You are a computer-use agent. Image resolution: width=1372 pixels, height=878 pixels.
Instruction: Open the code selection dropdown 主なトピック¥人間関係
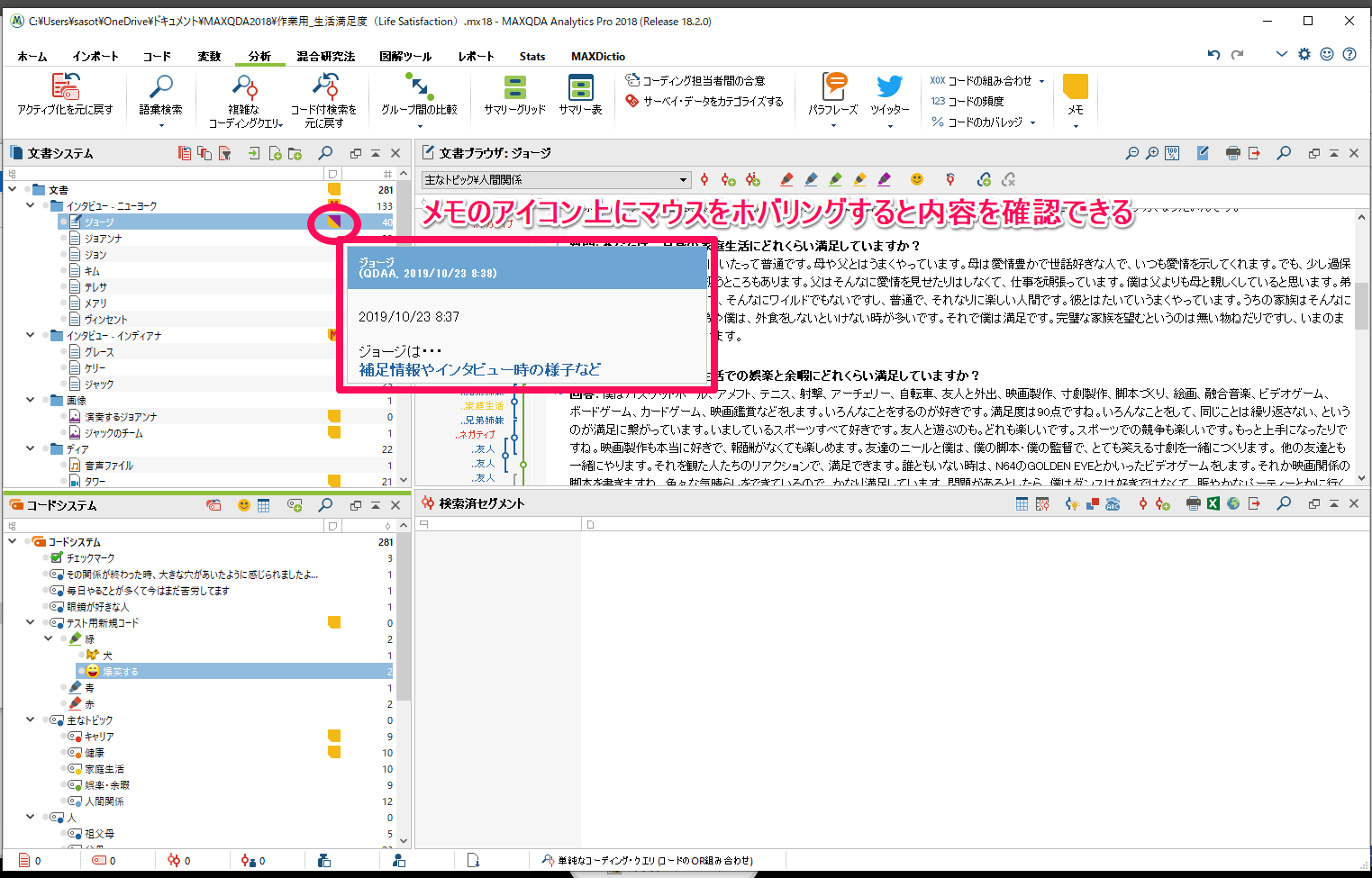[557, 180]
